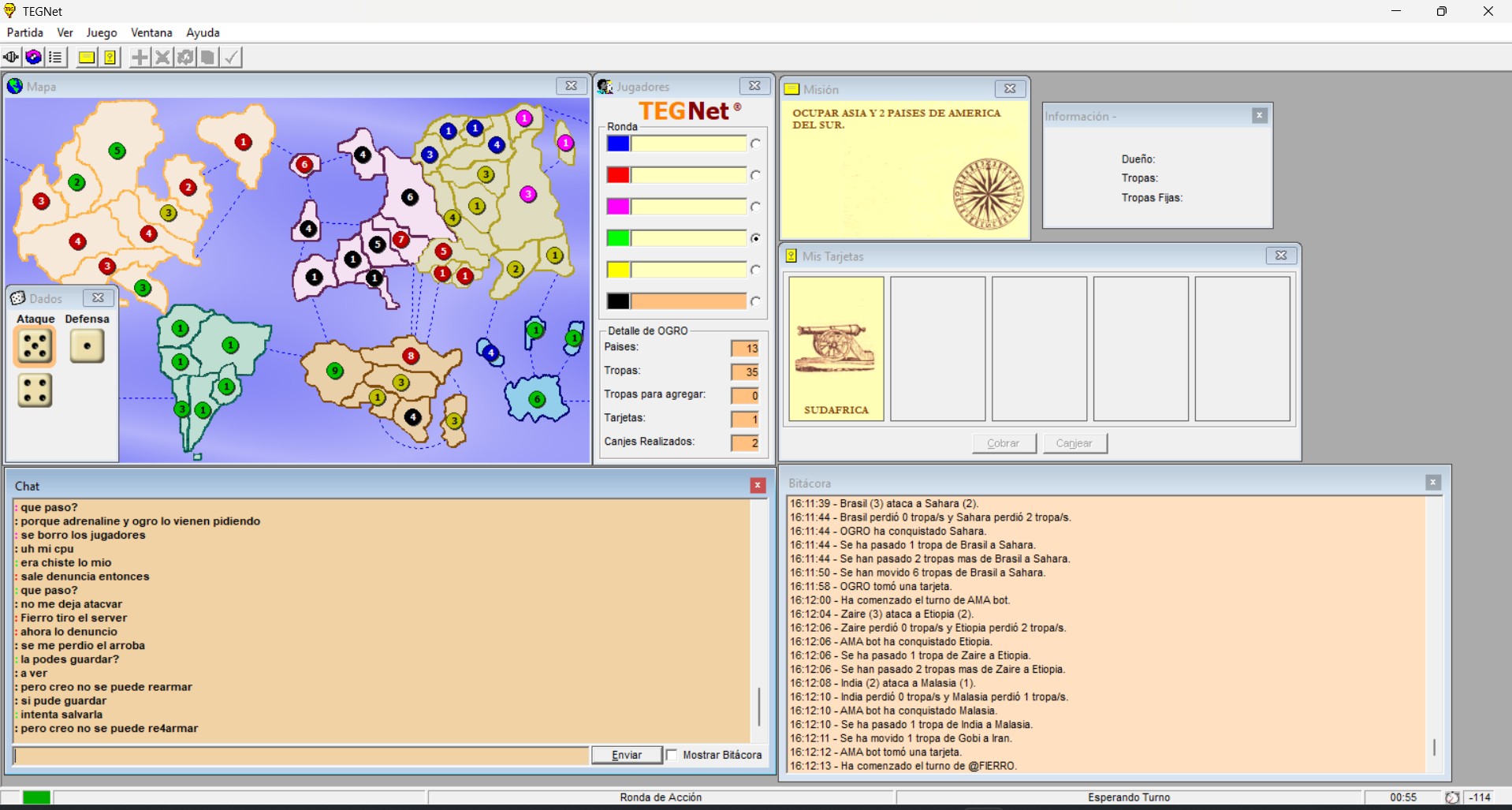Select the blue player radio button
The image size is (1512, 810).
click(x=755, y=144)
